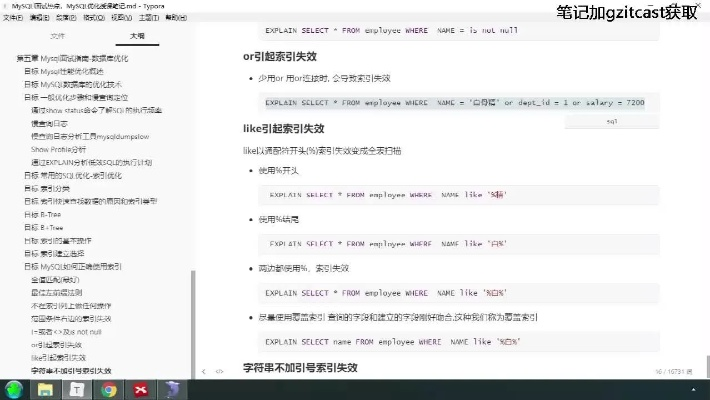
Task: Jump to 目标 B-Tree outline entry
Action: [x=43, y=215]
